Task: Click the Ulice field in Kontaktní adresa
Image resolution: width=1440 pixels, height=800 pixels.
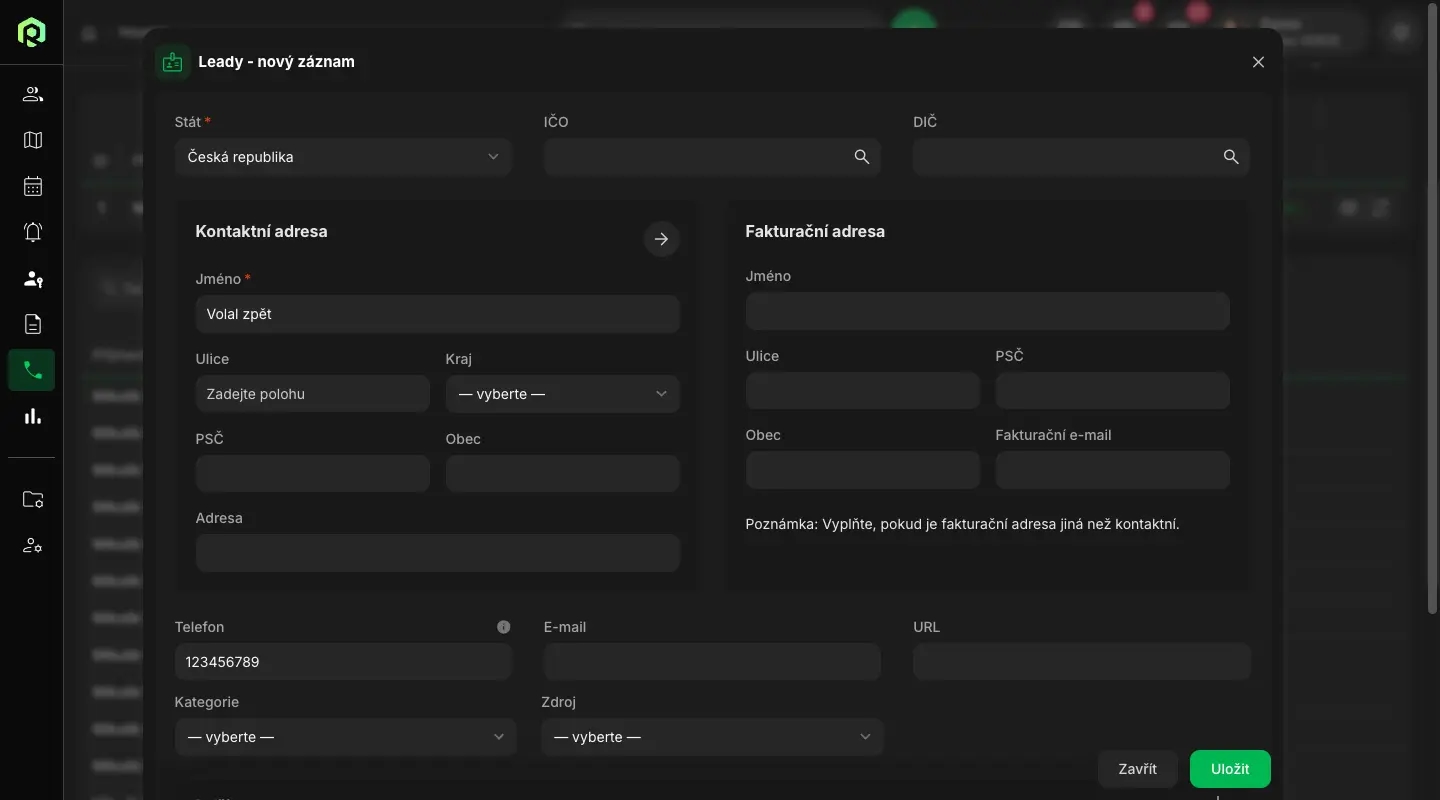Action: [x=312, y=394]
